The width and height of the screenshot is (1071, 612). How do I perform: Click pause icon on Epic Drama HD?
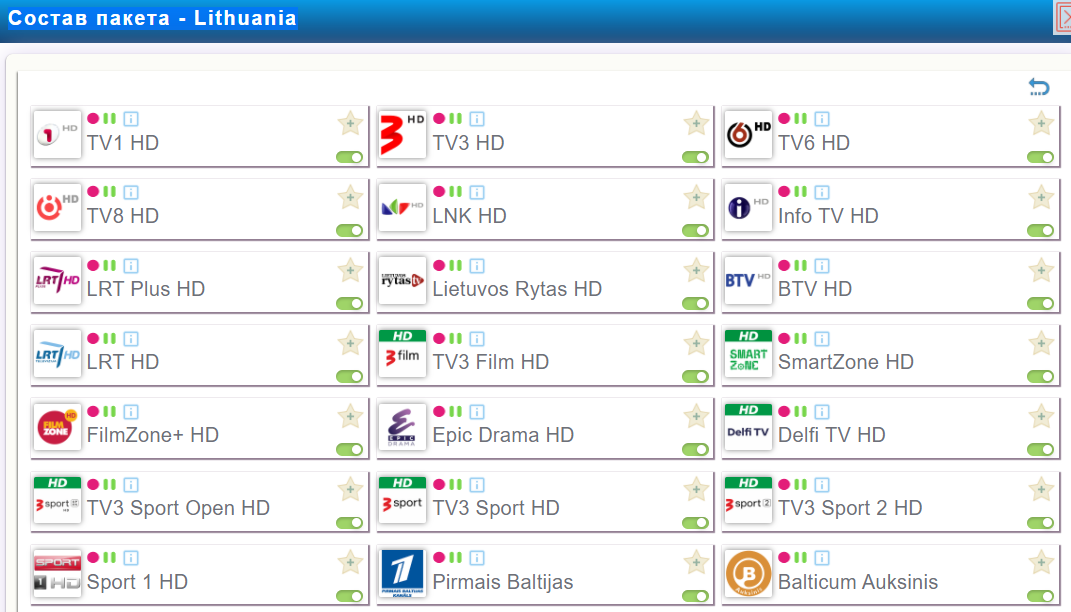[x=455, y=411]
